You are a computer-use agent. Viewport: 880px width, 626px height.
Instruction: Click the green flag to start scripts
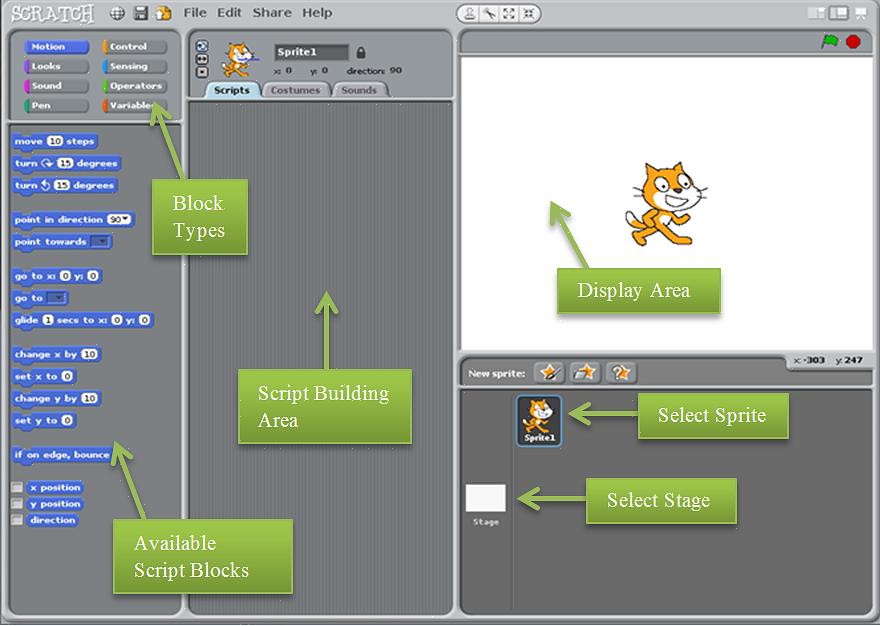coord(830,41)
